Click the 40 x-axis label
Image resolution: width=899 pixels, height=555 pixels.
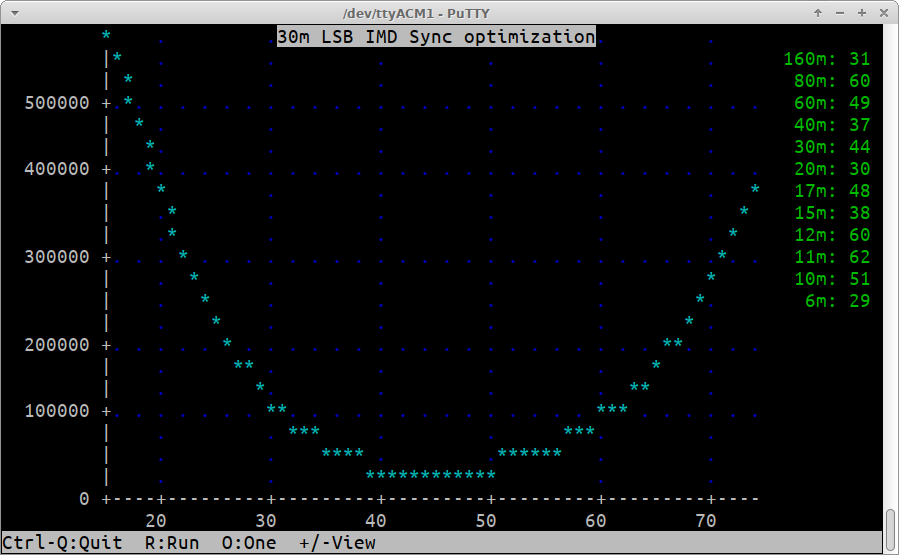coord(376,520)
